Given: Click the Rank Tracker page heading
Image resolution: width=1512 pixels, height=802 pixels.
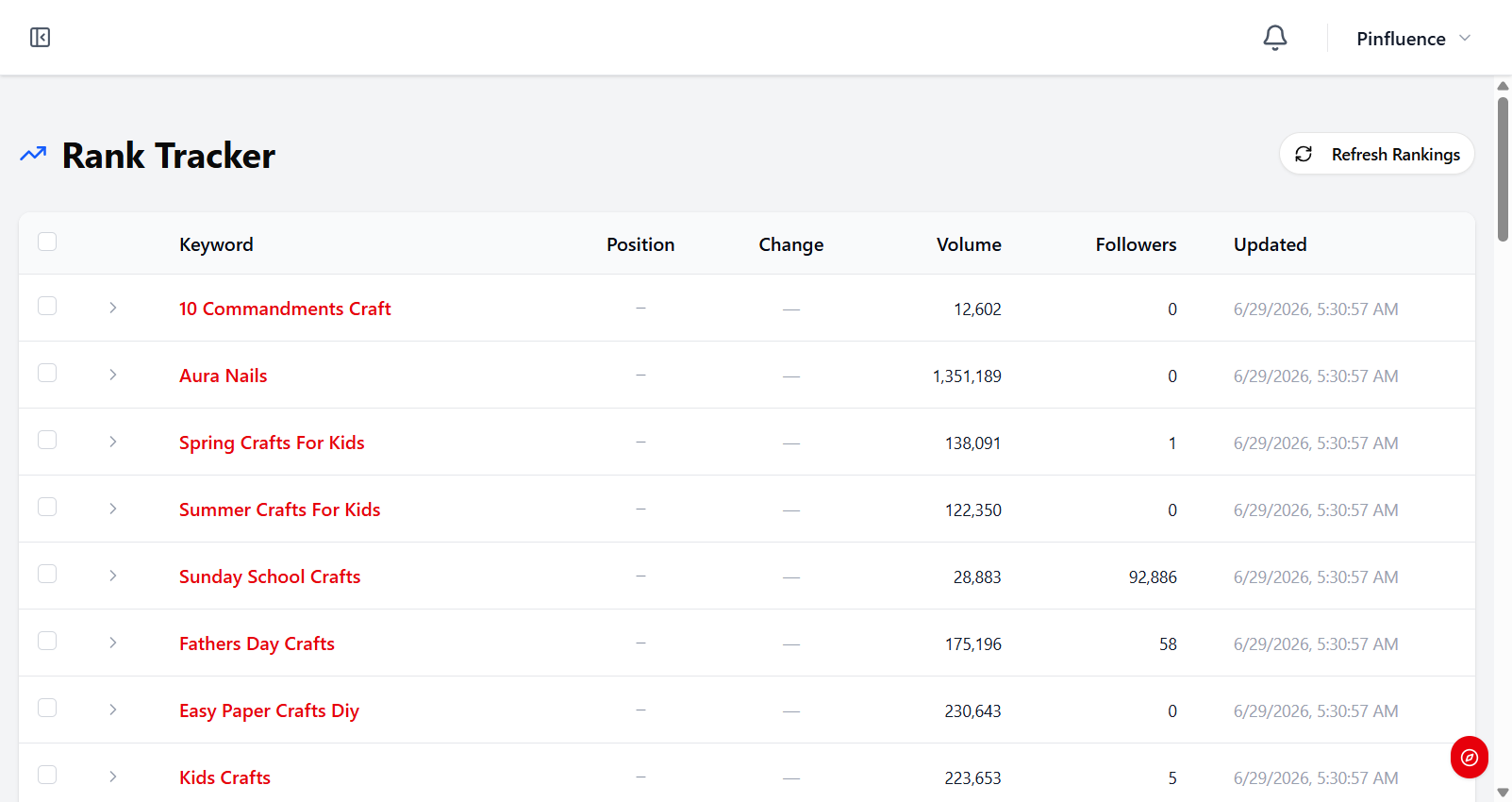Looking at the screenshot, I should click(x=169, y=156).
